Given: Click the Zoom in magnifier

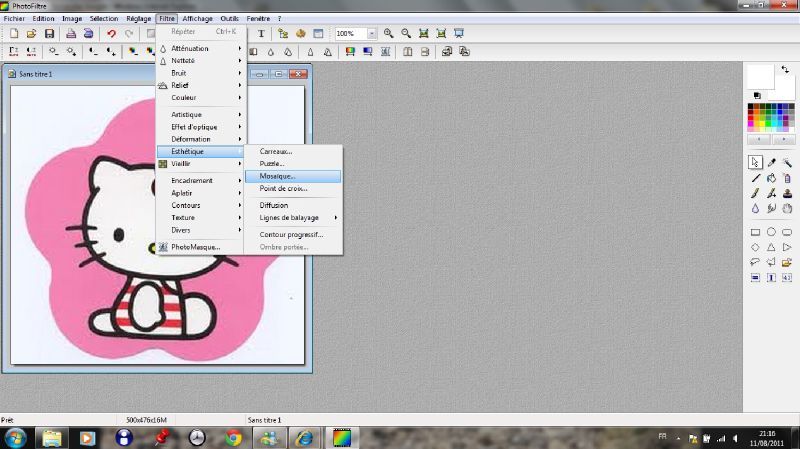Looking at the screenshot, I should (x=389, y=34).
